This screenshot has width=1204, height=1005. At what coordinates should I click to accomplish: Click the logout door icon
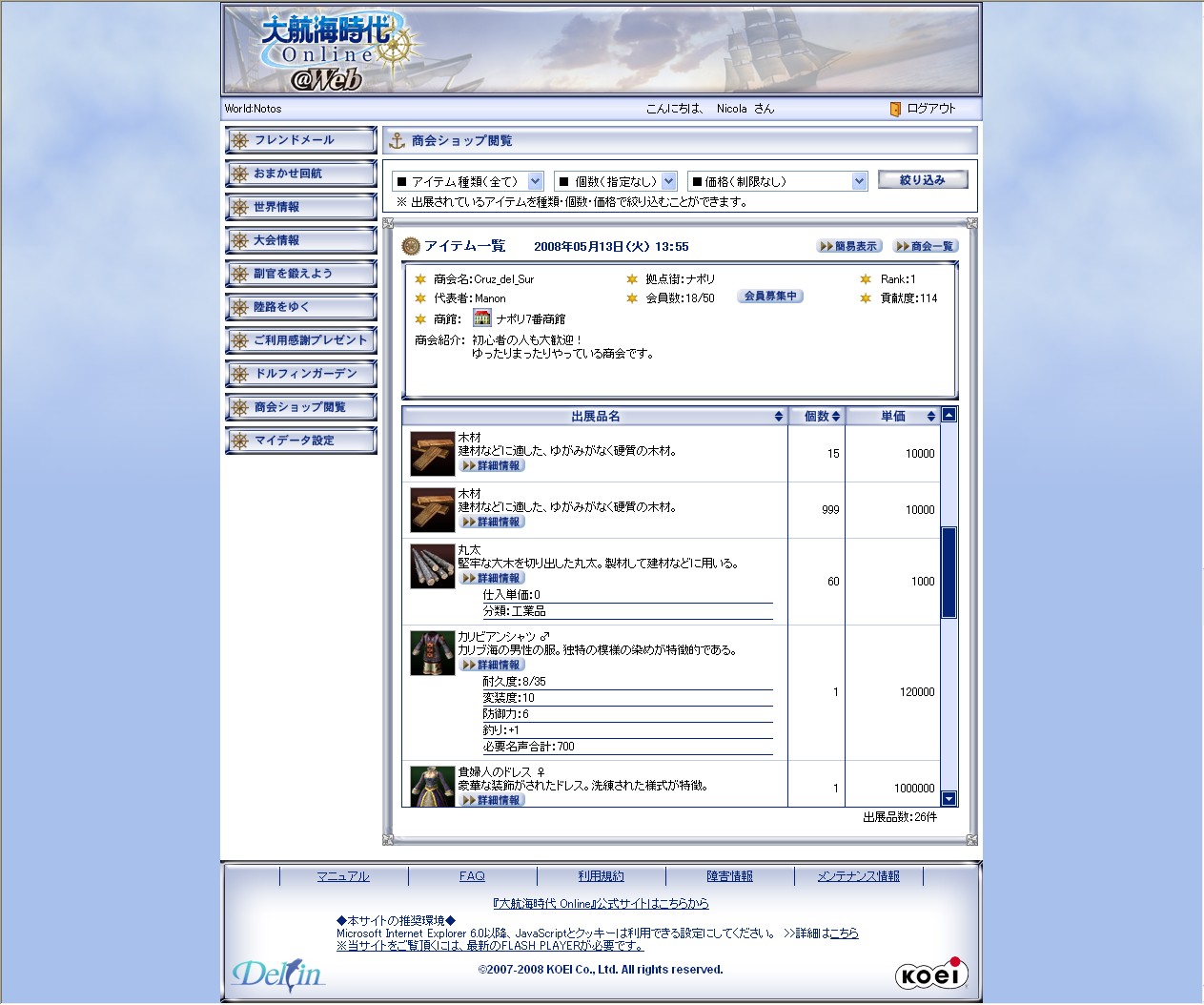click(x=895, y=109)
